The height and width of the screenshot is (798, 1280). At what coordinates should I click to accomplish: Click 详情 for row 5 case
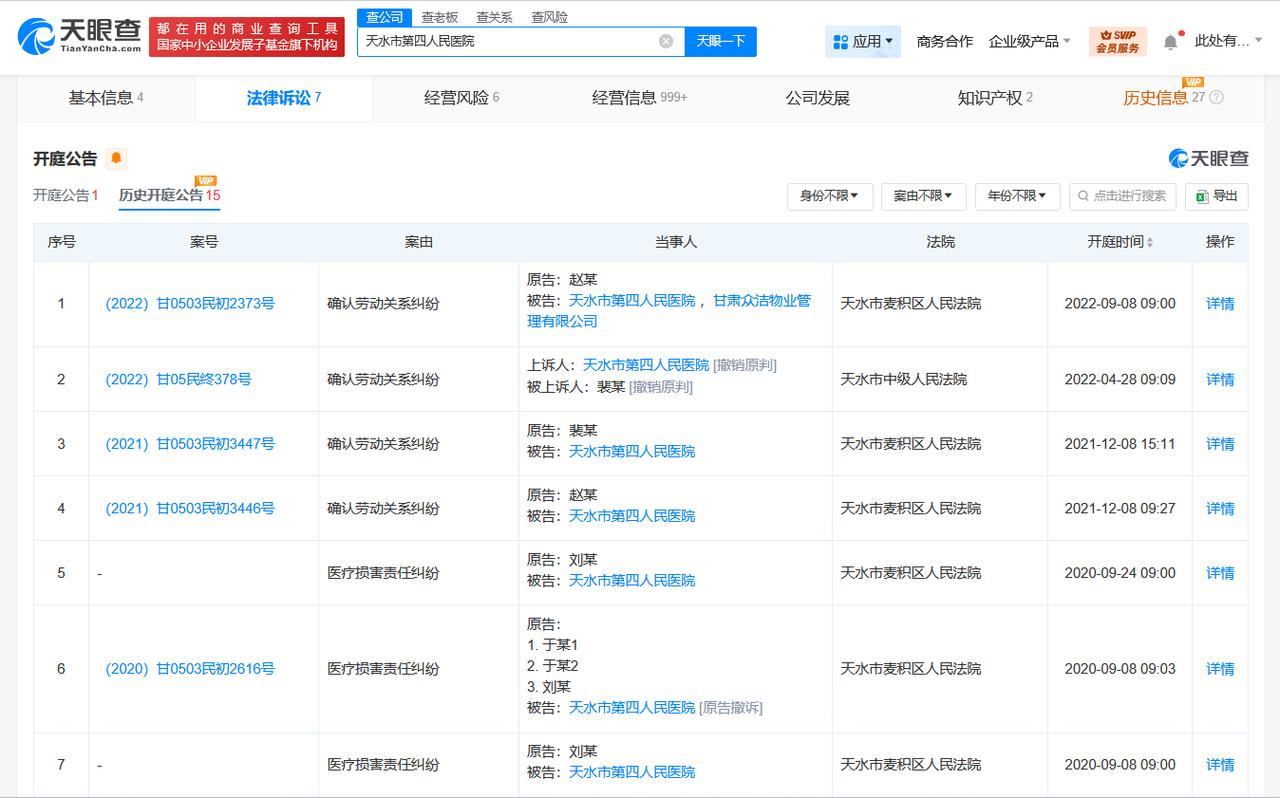[1220, 573]
